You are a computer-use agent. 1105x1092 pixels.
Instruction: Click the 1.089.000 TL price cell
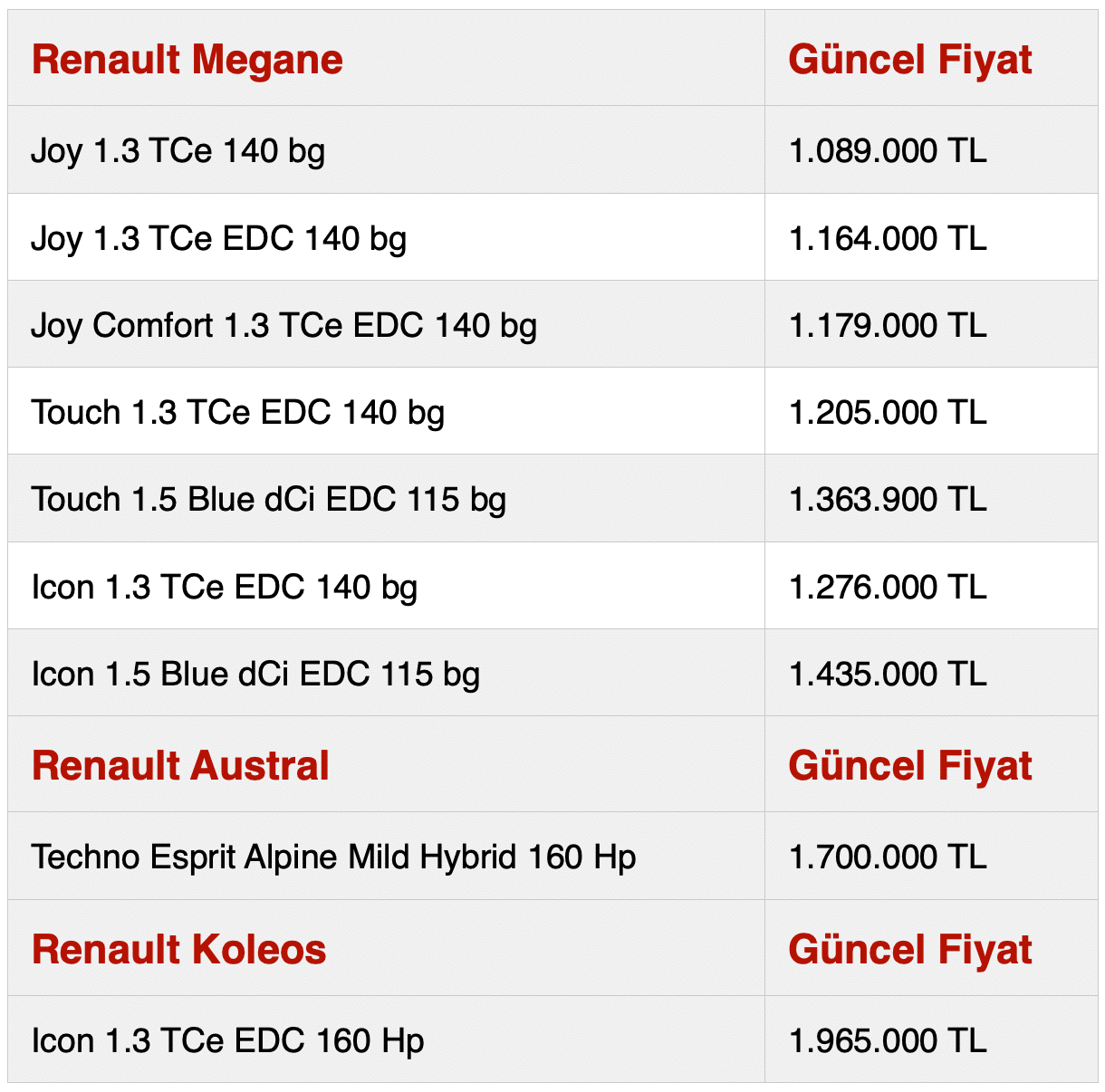pos(888,150)
